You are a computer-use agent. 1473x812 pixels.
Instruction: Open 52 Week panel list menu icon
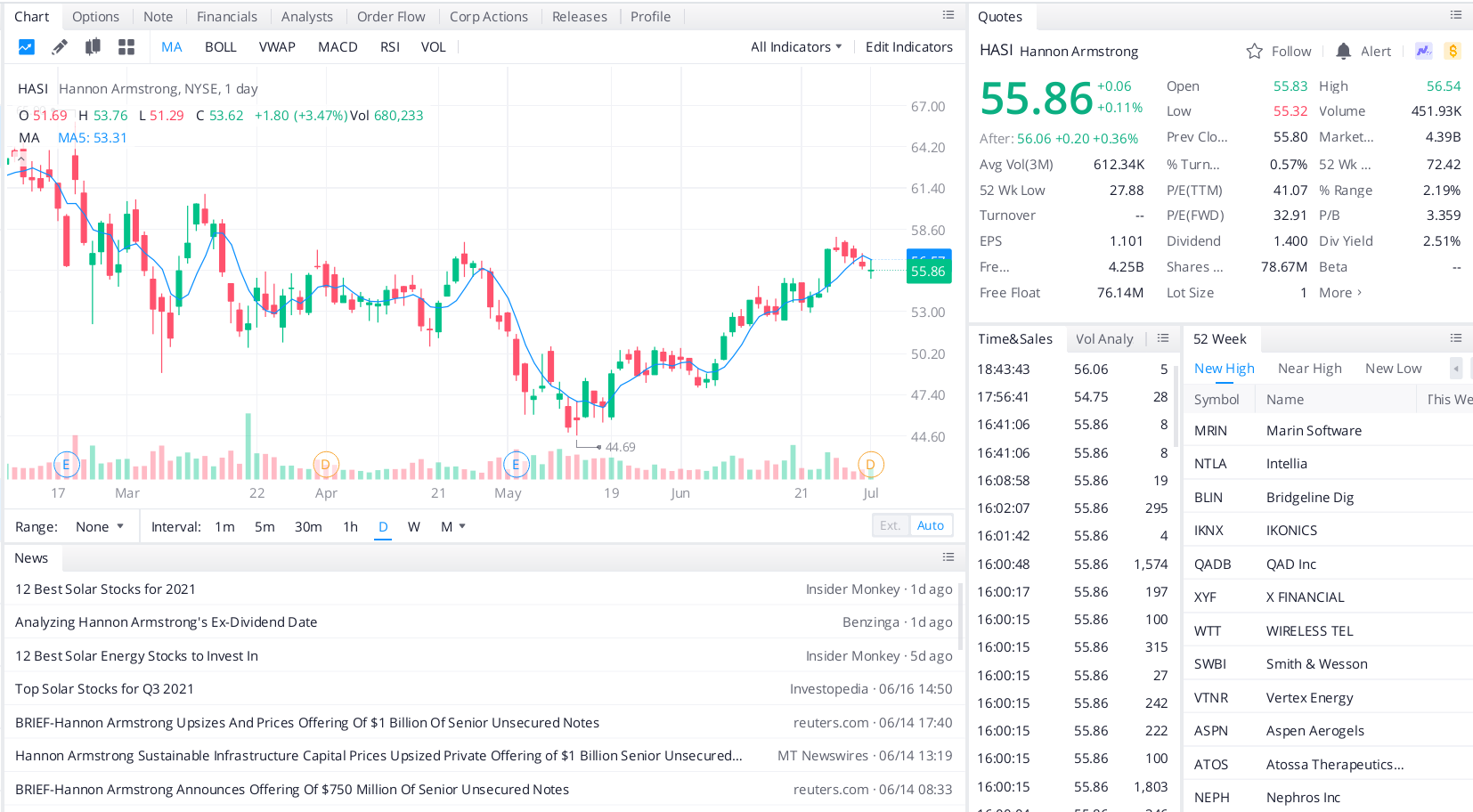[1456, 338]
